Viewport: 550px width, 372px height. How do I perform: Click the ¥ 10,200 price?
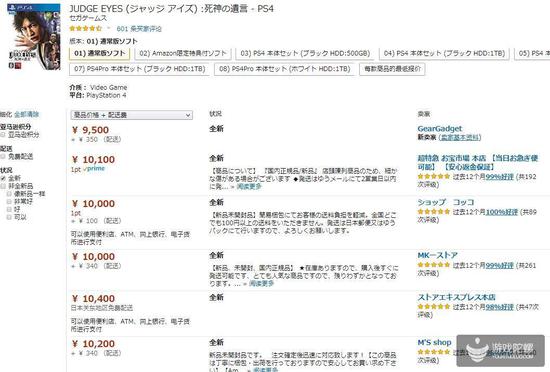(x=93, y=344)
